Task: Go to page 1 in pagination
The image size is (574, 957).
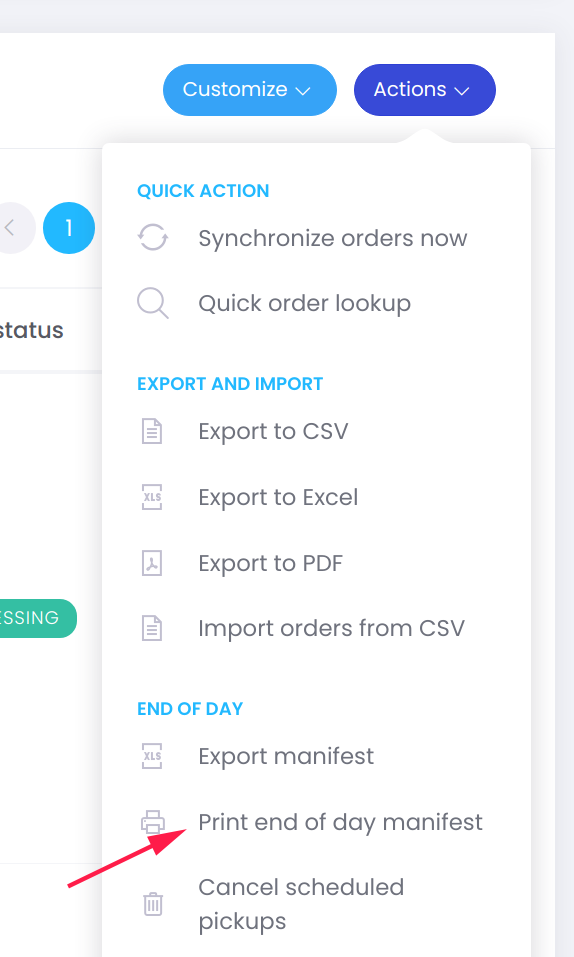Action: (x=69, y=228)
